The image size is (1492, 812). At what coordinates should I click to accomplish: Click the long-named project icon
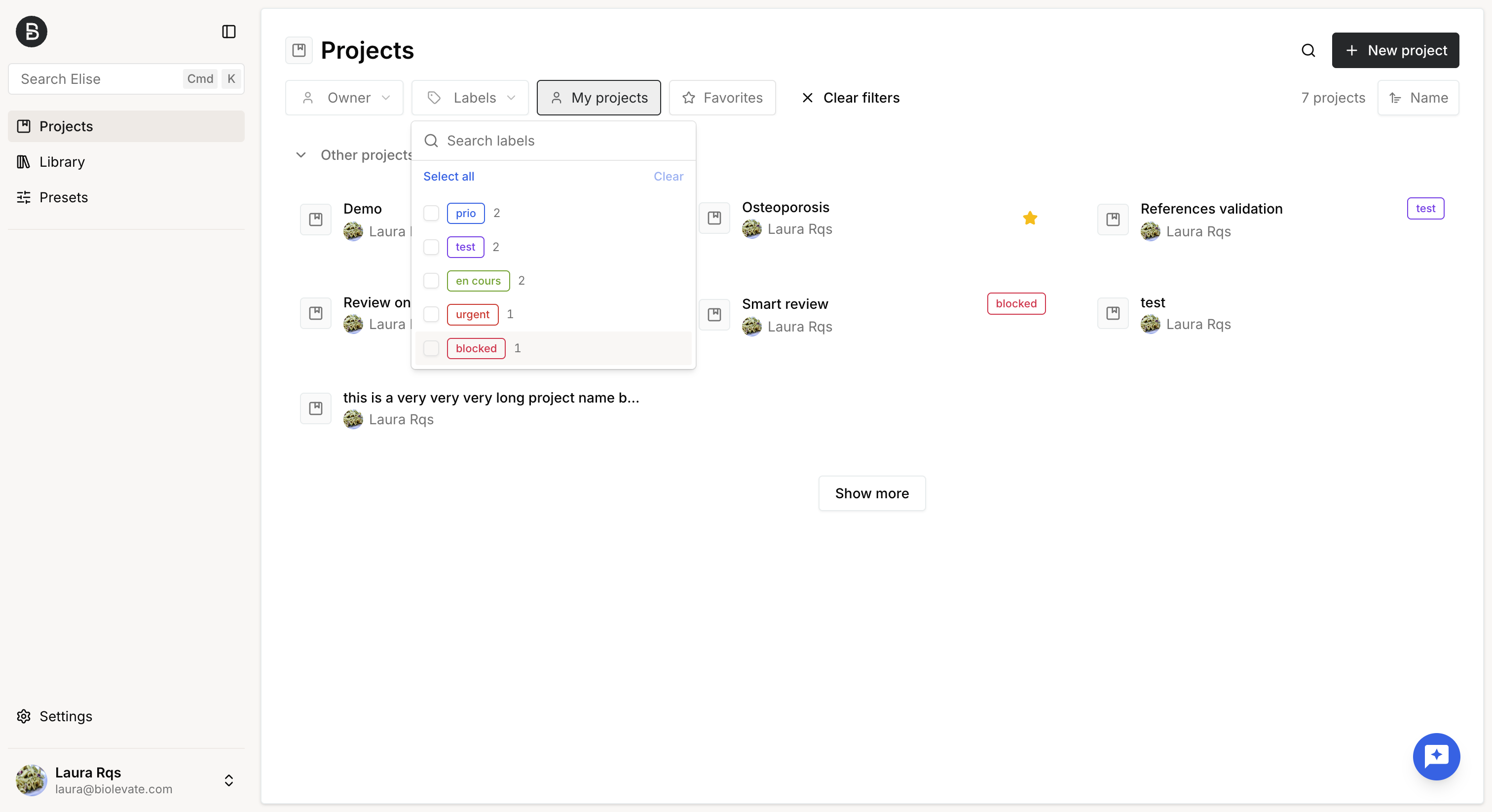(x=316, y=408)
